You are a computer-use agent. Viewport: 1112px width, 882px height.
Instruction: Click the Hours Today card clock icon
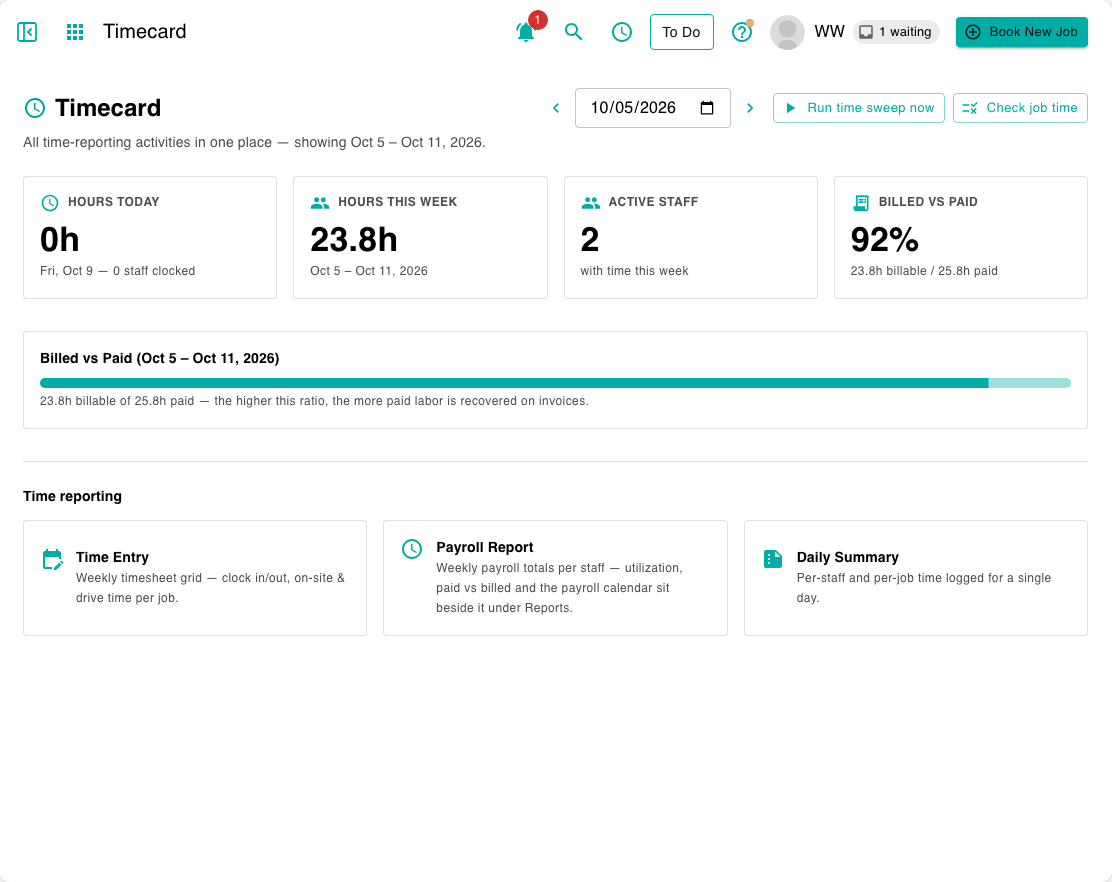(50, 203)
